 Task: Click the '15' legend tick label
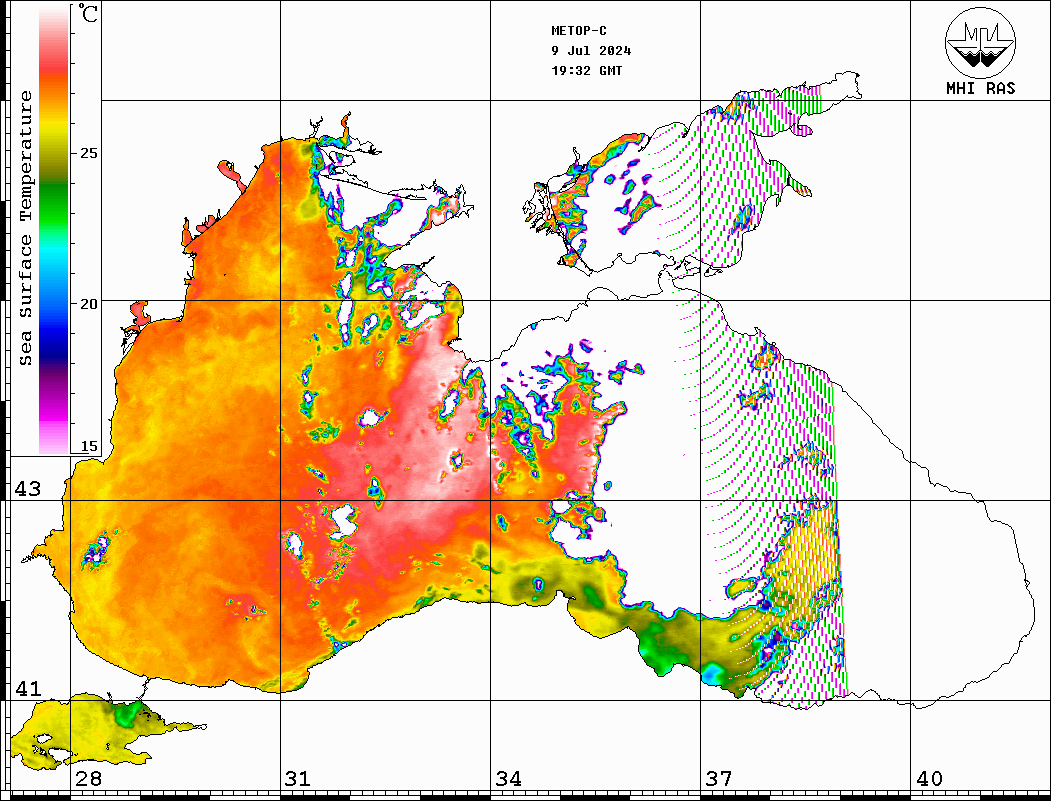pyautogui.click(x=88, y=446)
